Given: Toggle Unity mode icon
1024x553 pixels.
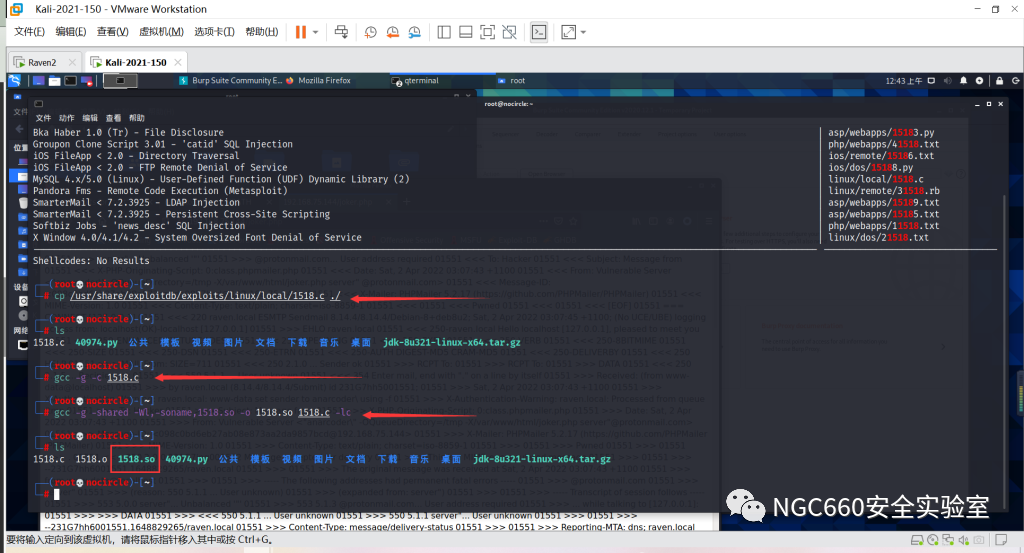Looking at the screenshot, I should click(509, 32).
